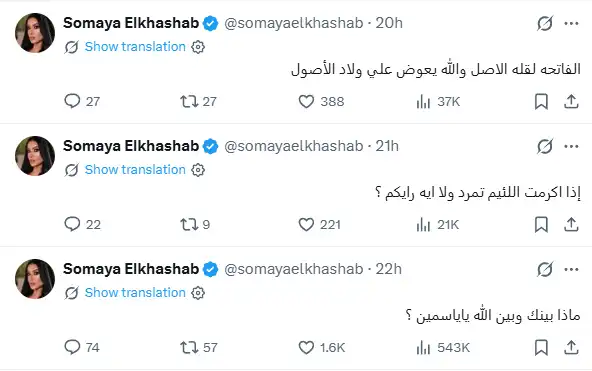Open the more options menu on 20h tweet
This screenshot has width=592, height=371.
click(x=571, y=23)
